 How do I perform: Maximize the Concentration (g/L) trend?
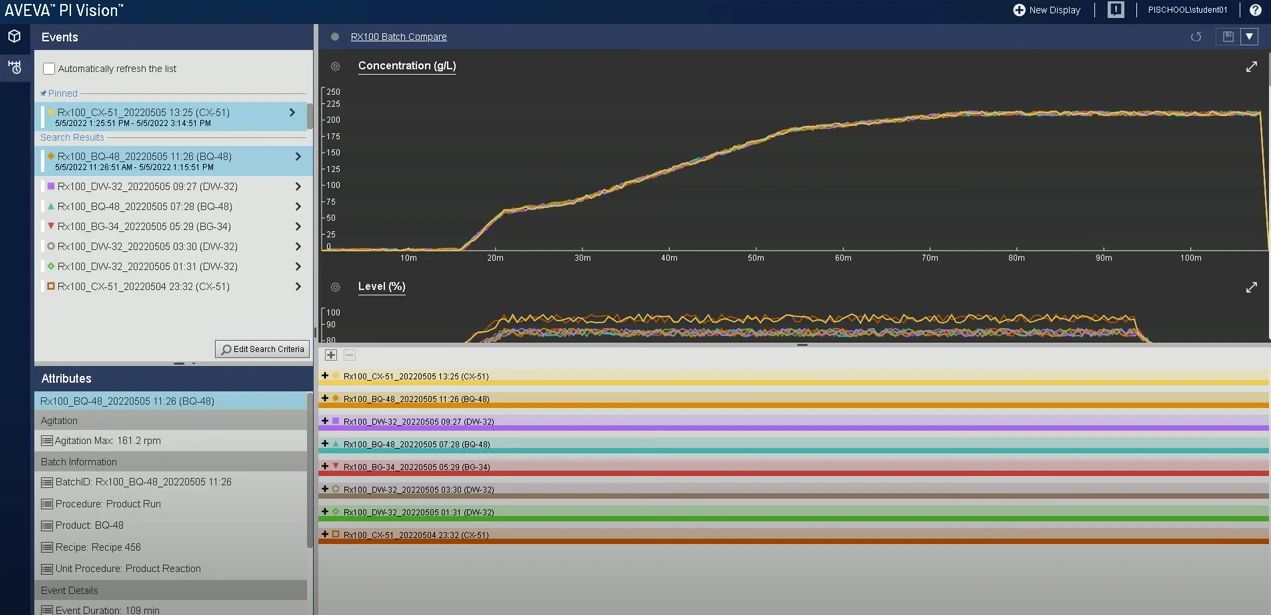tap(1251, 67)
